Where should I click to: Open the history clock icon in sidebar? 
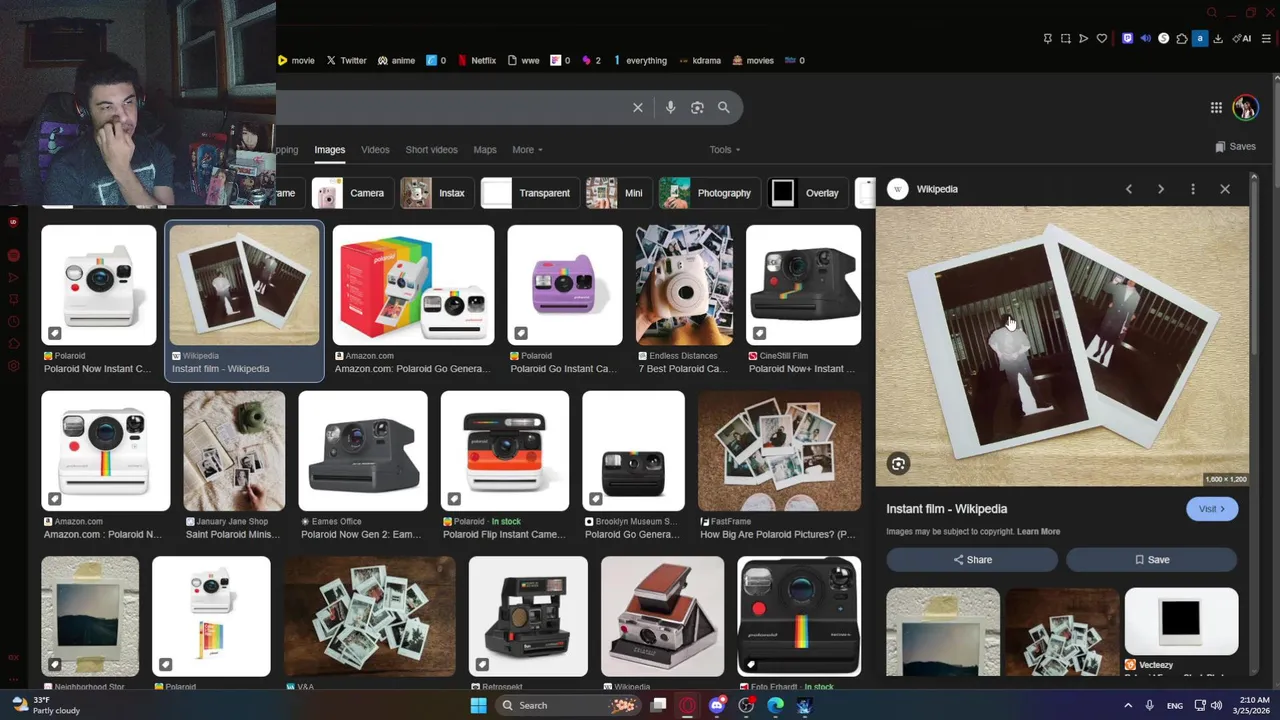point(13,322)
